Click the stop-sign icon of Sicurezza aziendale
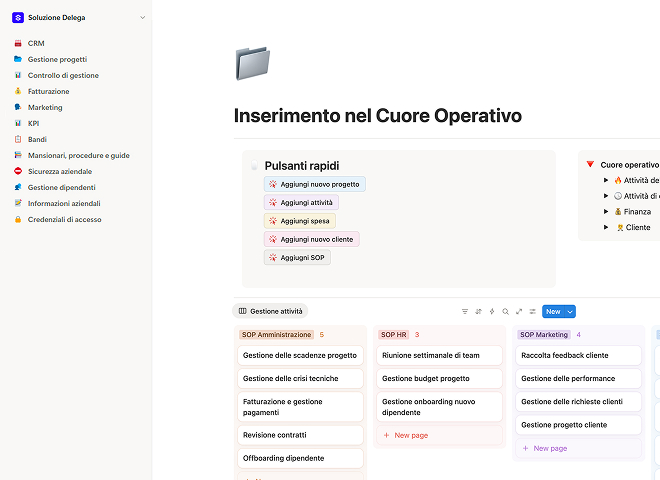 [x=18, y=171]
